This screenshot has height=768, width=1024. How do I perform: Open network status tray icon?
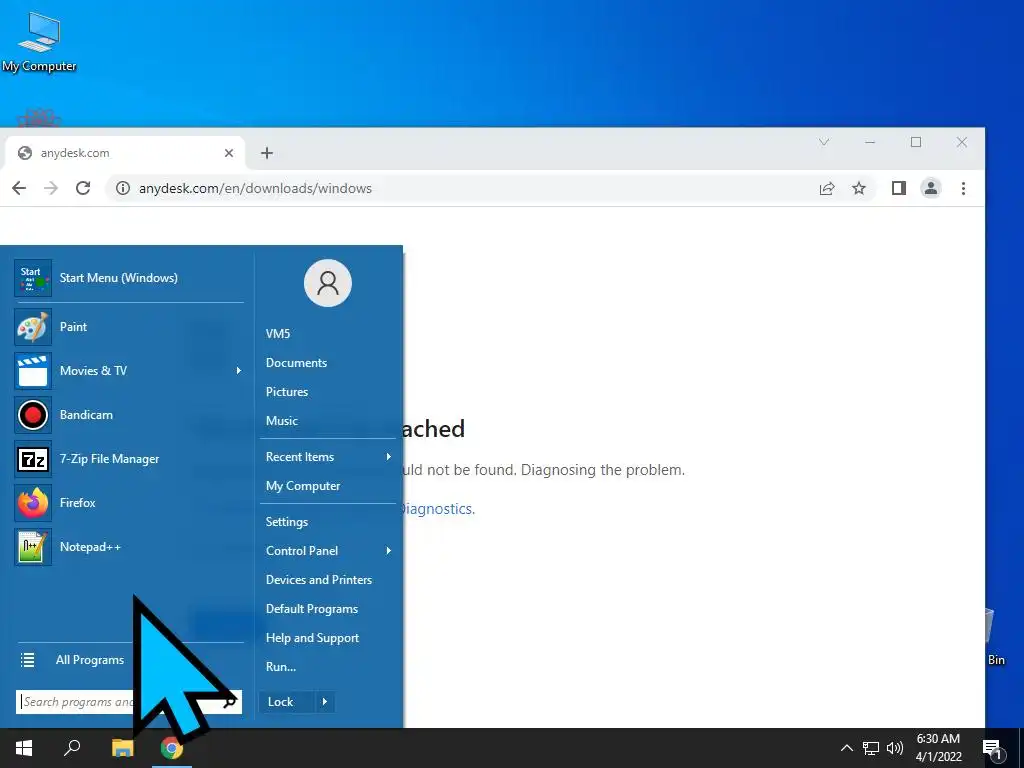tap(871, 748)
